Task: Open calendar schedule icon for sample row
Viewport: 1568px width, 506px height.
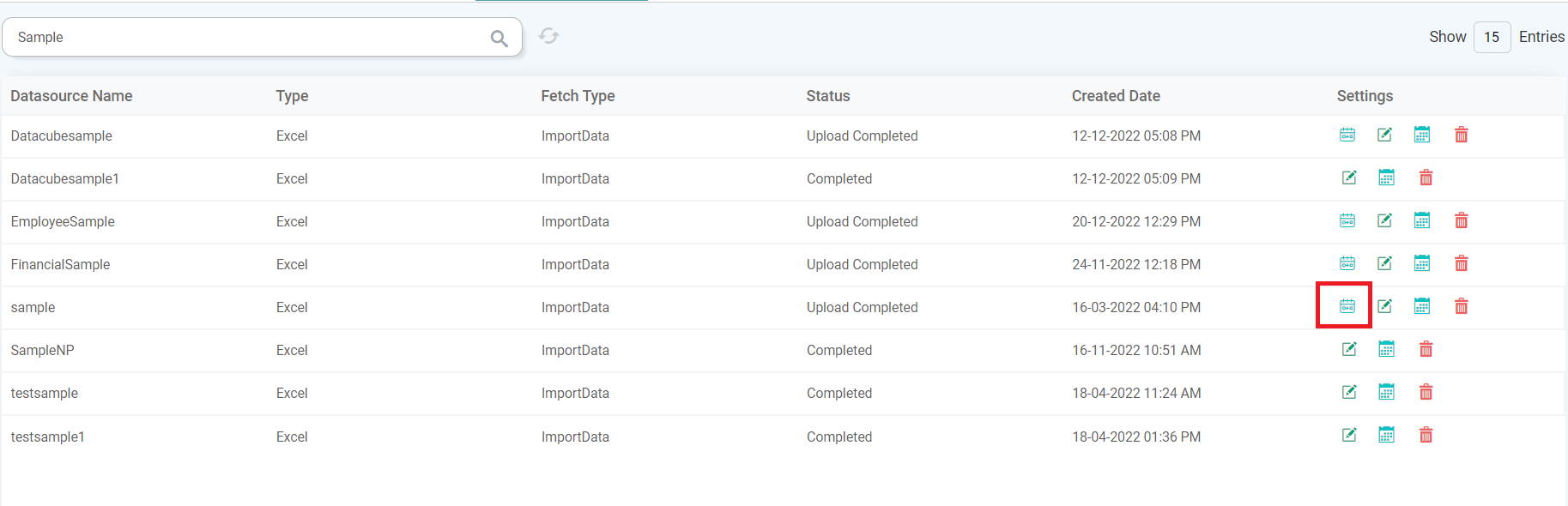Action: [x=1422, y=306]
